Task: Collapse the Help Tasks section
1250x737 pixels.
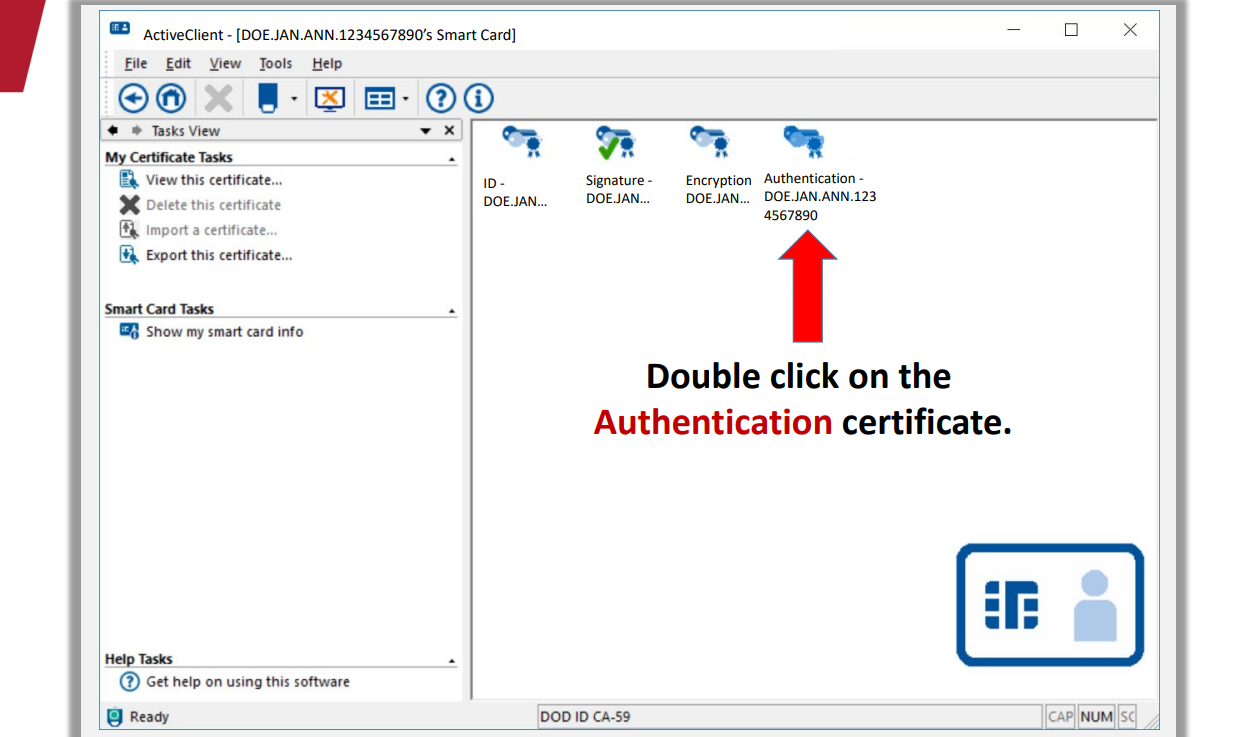Action: 452,661
